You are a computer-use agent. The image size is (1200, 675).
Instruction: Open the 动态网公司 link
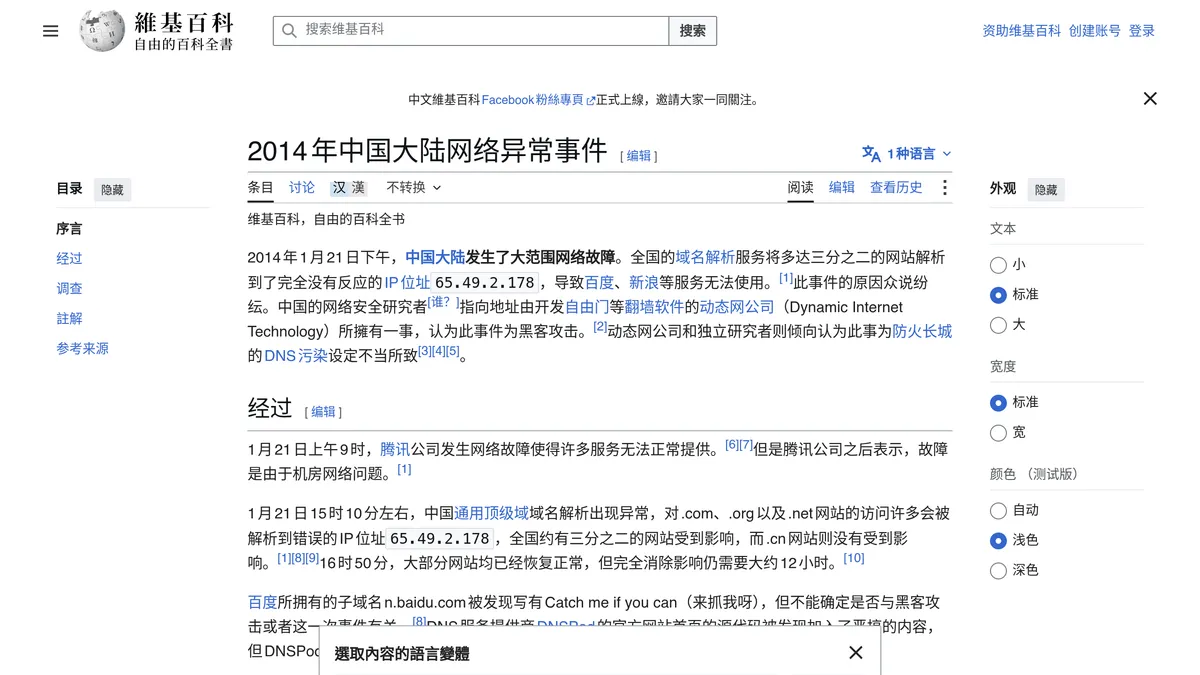737,307
